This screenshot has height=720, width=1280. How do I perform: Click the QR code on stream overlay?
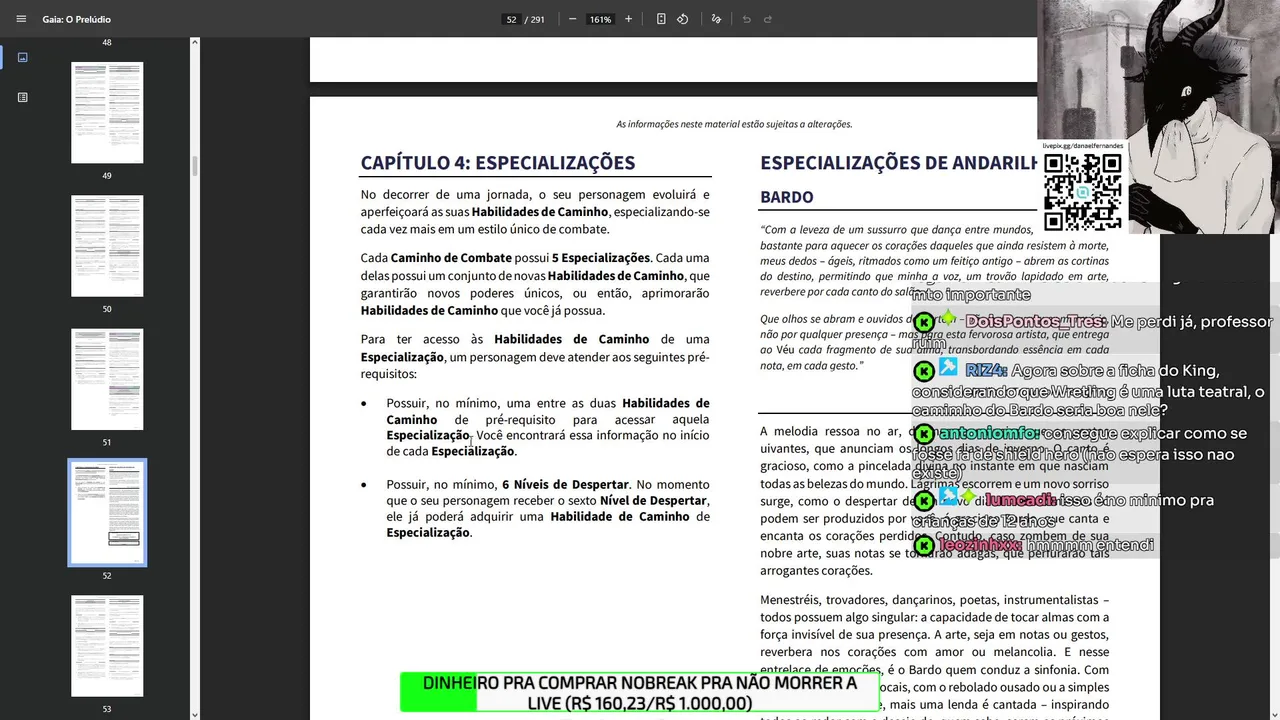tap(1083, 192)
